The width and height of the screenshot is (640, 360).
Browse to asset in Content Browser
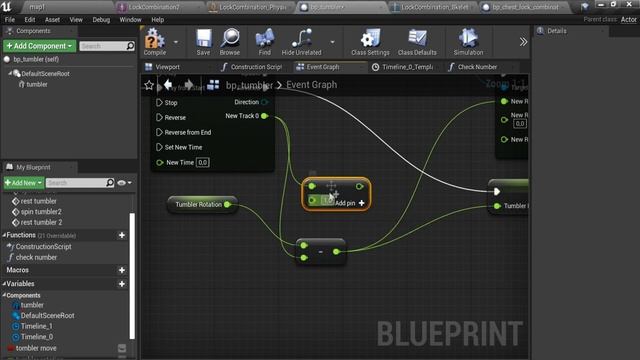(230, 42)
